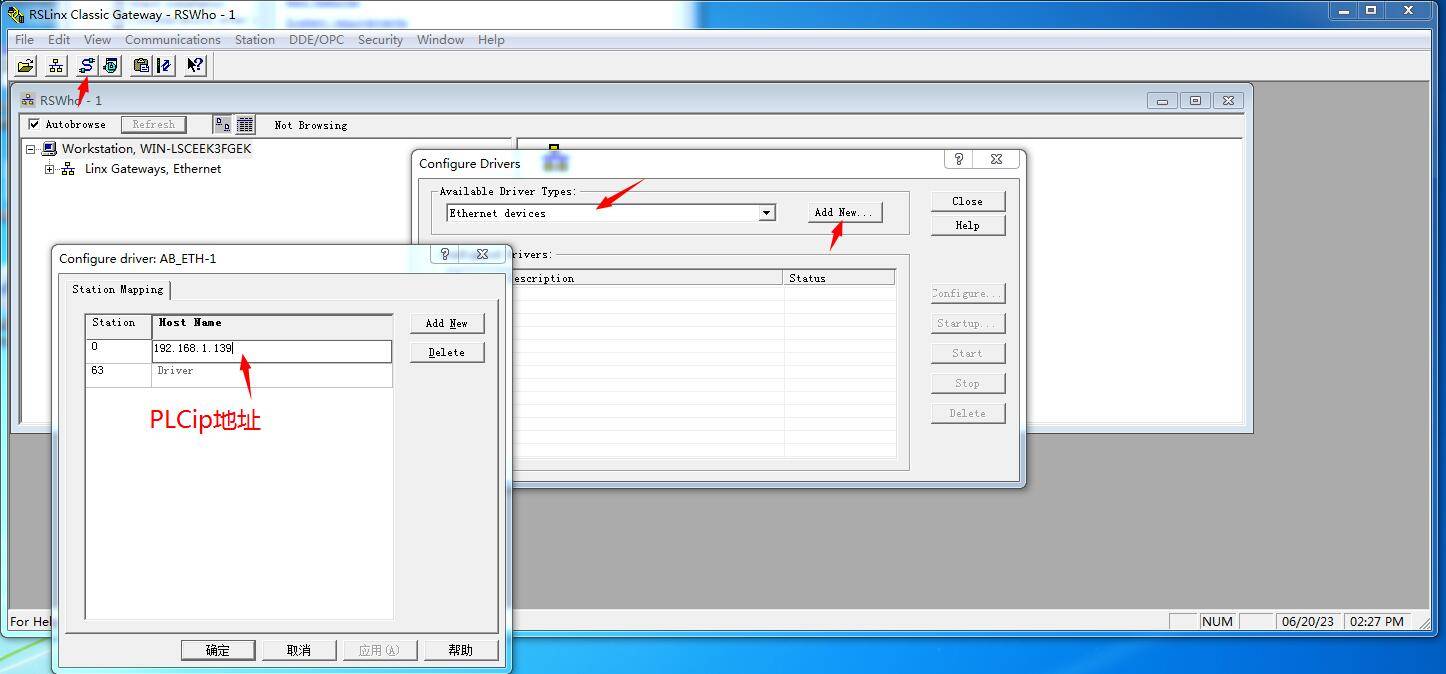Click the Host Name column header

tap(272, 326)
